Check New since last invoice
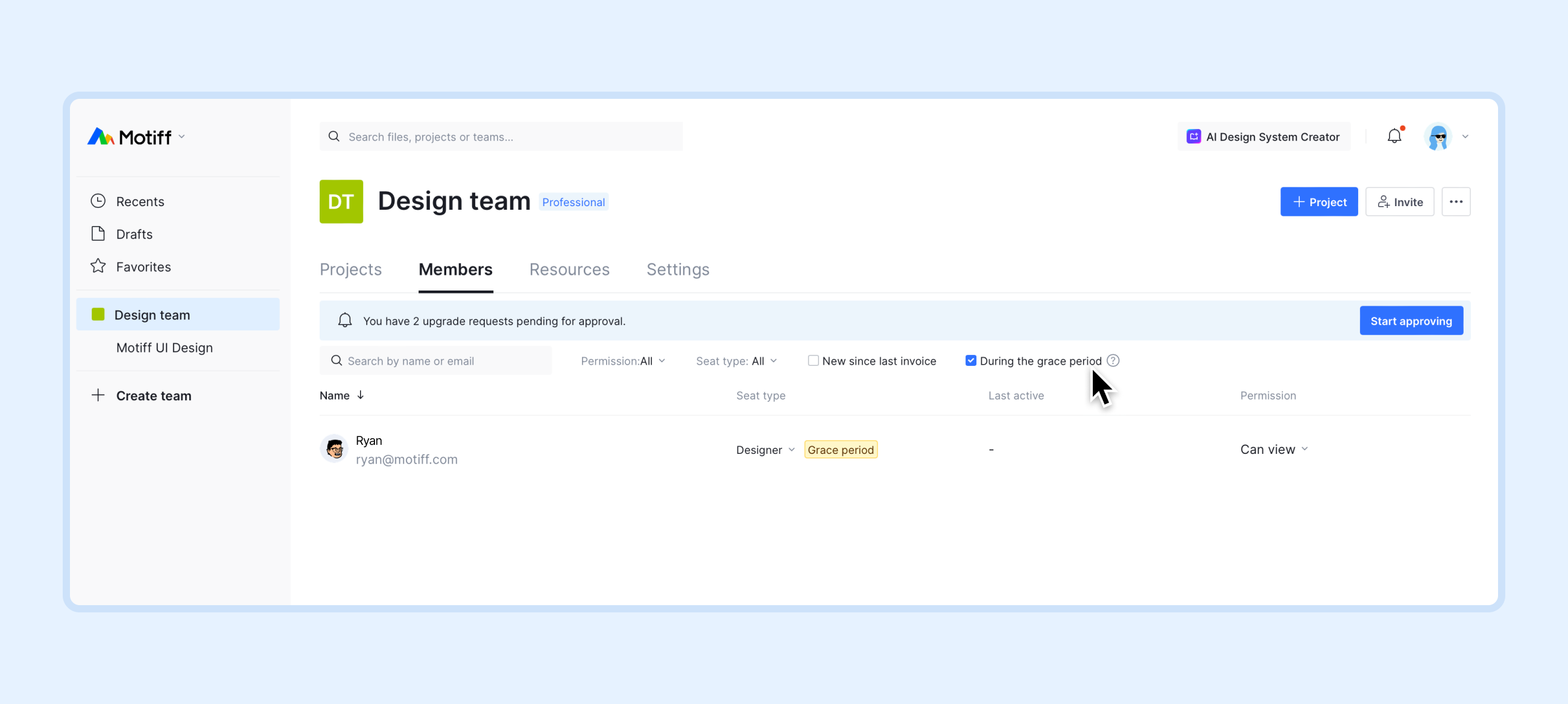The image size is (1568, 704). [813, 360]
